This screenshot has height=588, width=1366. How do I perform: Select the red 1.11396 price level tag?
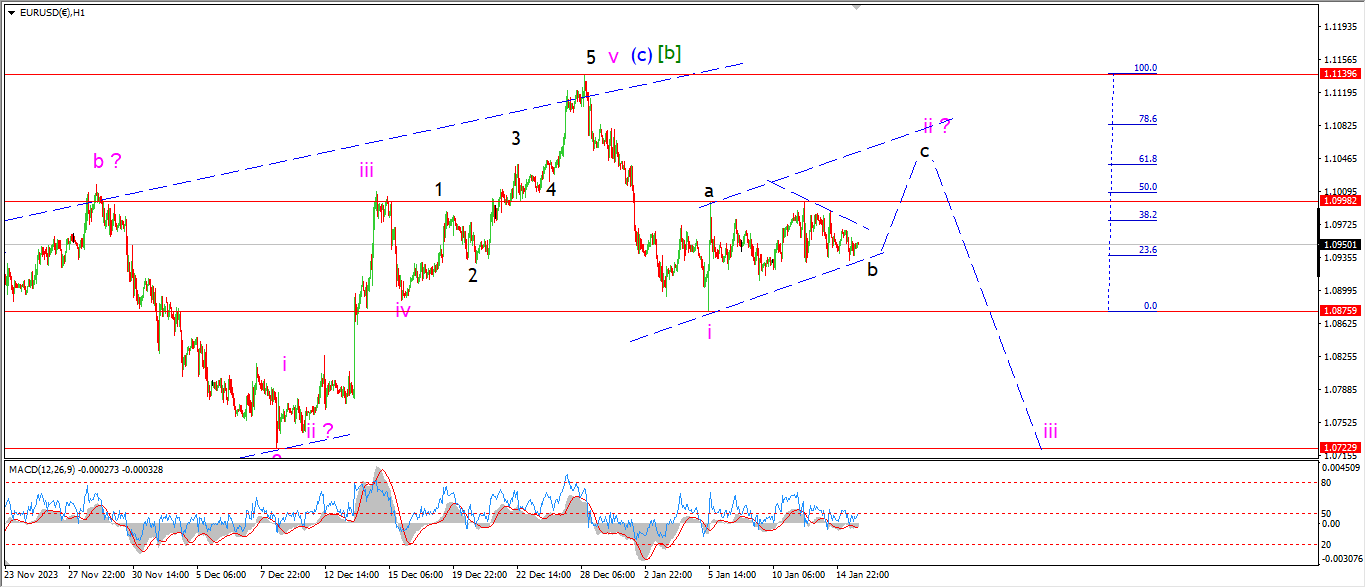pyautogui.click(x=1338, y=74)
